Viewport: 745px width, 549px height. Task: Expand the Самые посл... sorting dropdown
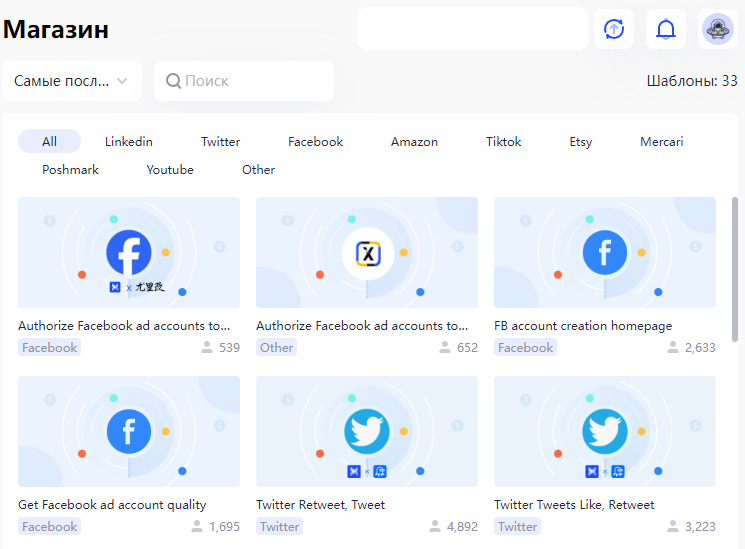pyautogui.click(x=71, y=81)
